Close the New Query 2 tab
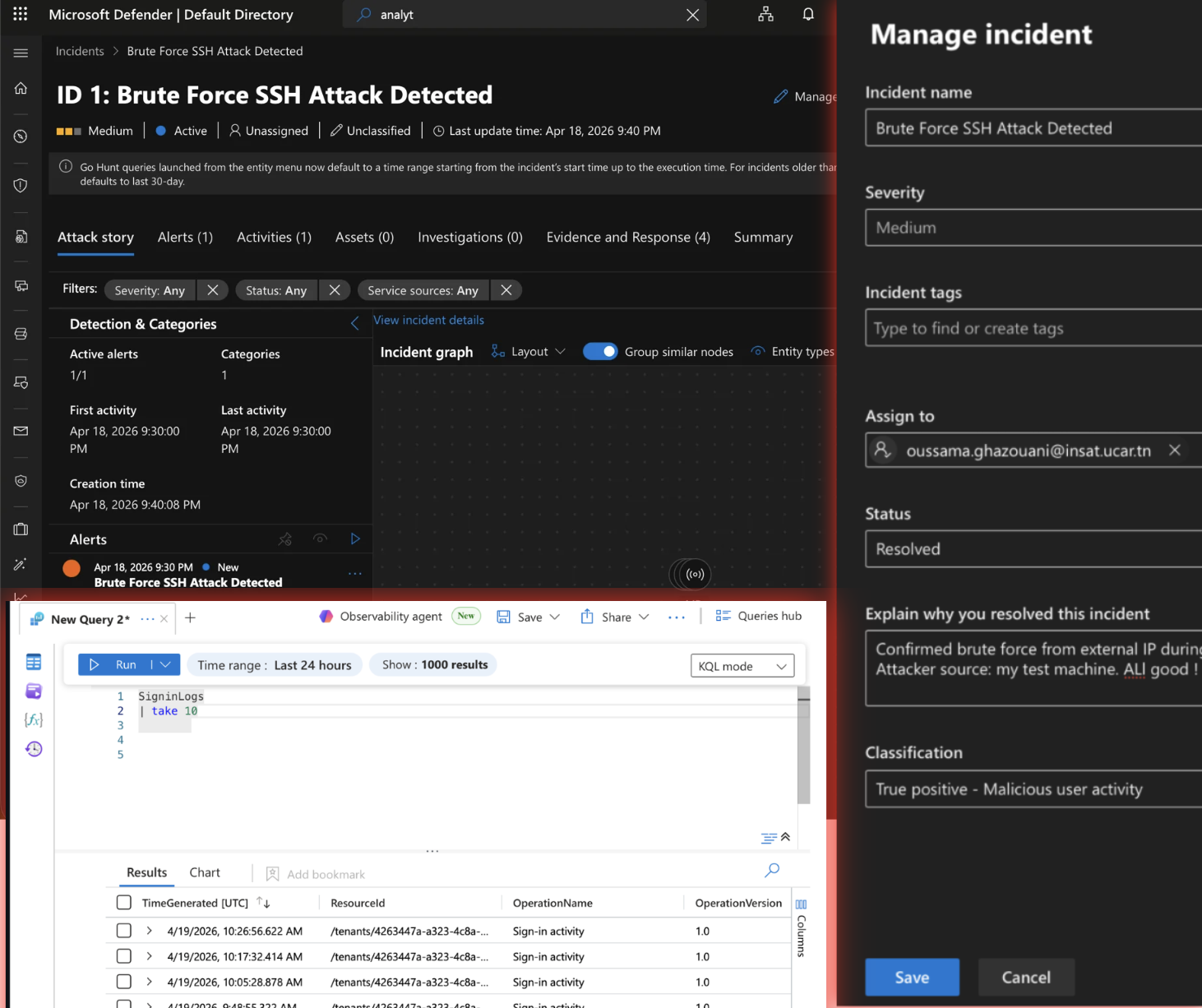Image resolution: width=1202 pixels, height=1008 pixels. pyautogui.click(x=164, y=619)
